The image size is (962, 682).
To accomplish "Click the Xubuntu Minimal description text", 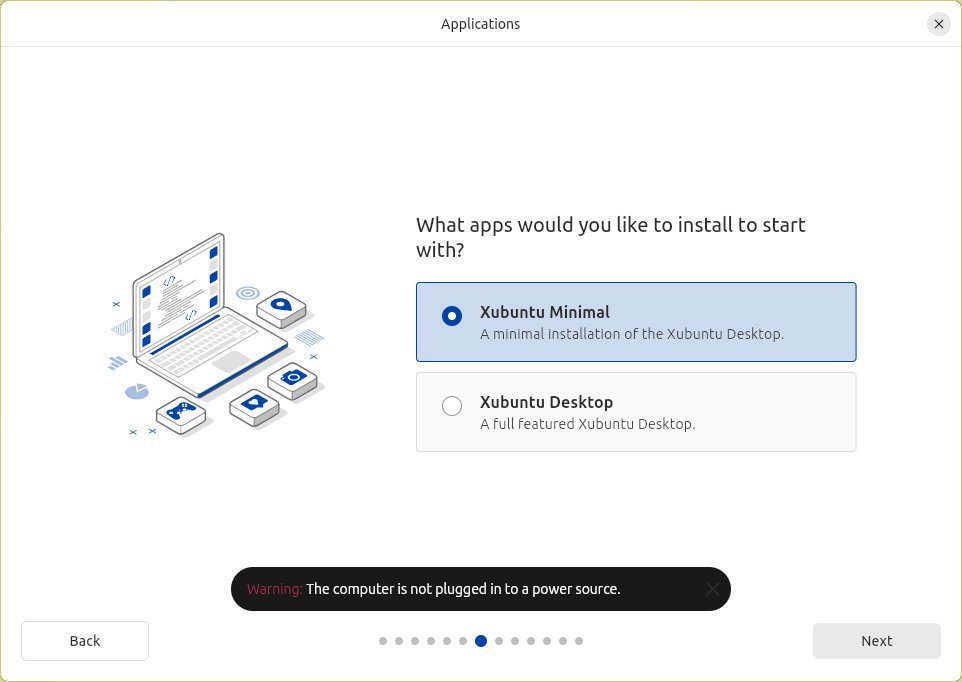I will (631, 334).
